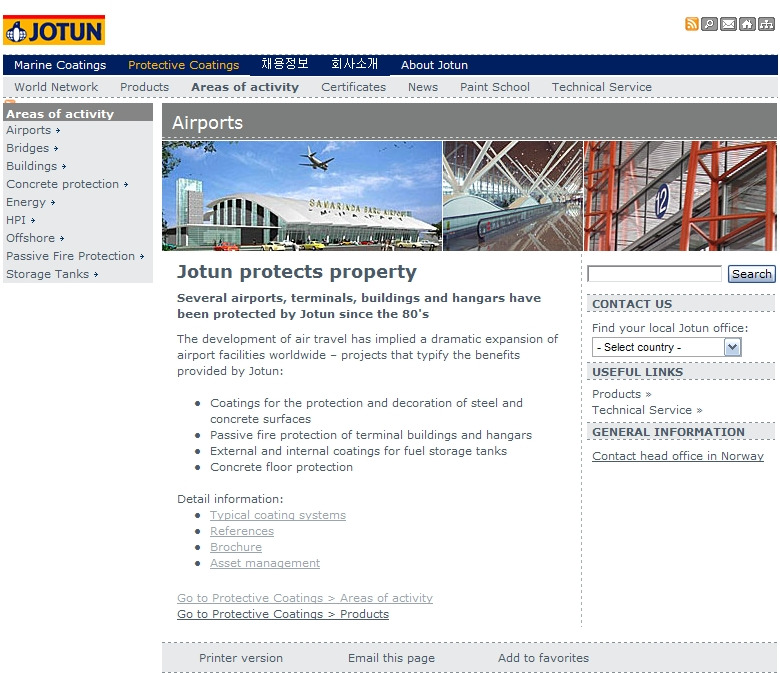Go to Protective Coatings Products link
The height and width of the screenshot is (673, 780).
(x=283, y=614)
